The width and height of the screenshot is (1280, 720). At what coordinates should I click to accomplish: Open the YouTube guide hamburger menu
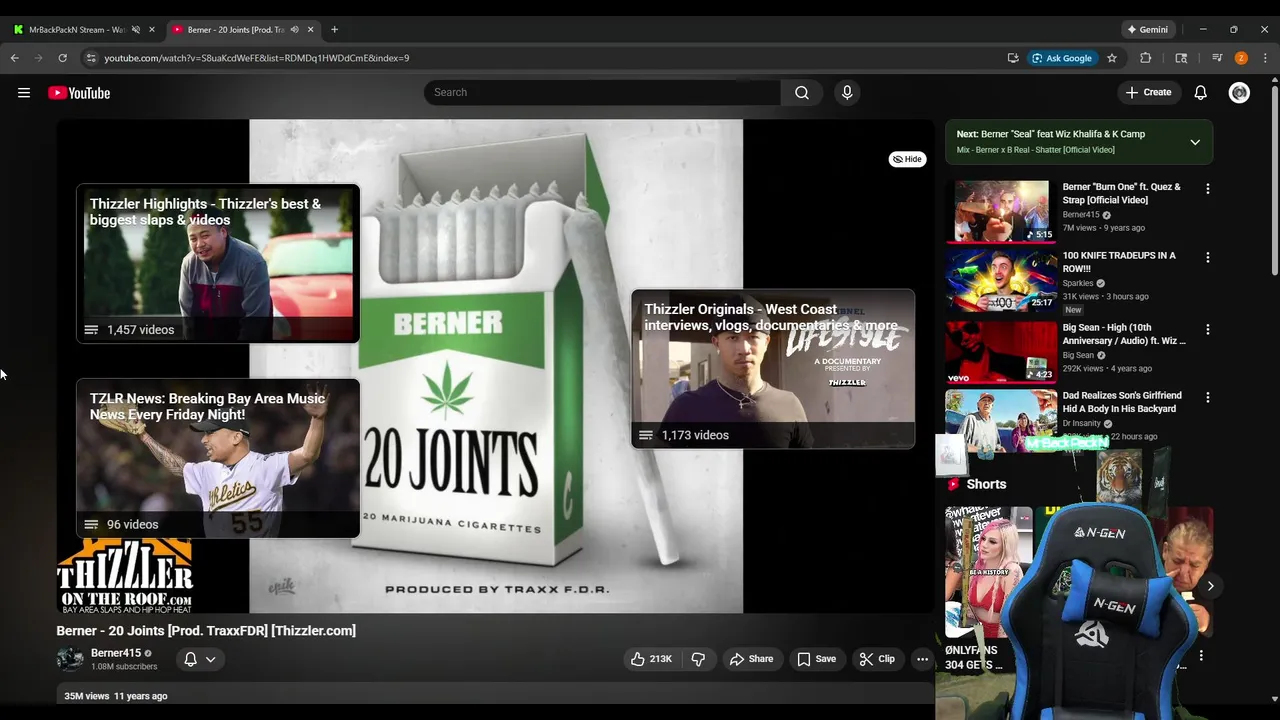coord(24,93)
